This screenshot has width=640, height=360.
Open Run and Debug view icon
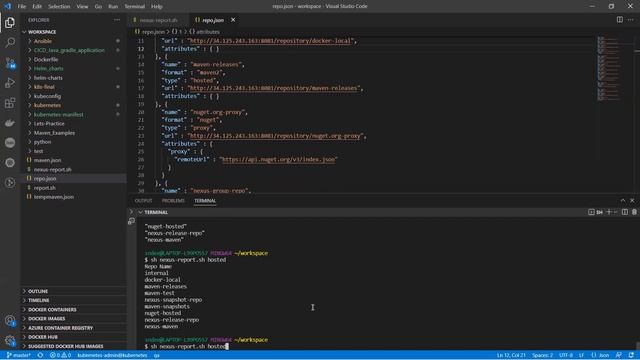pos(10,82)
